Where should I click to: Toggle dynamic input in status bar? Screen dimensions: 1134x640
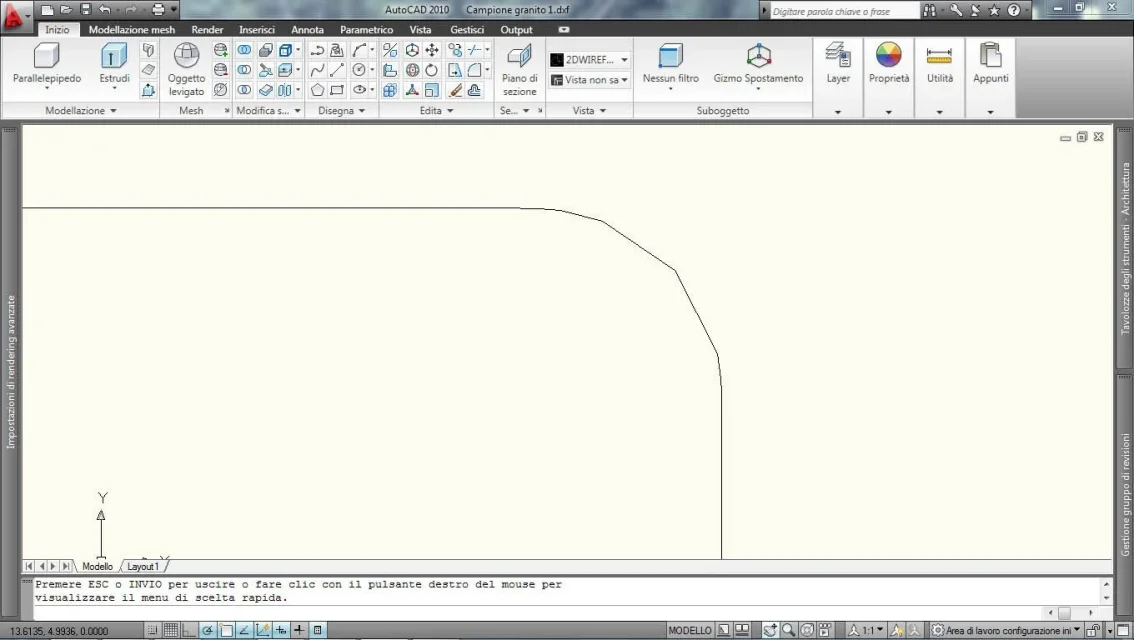coord(281,631)
